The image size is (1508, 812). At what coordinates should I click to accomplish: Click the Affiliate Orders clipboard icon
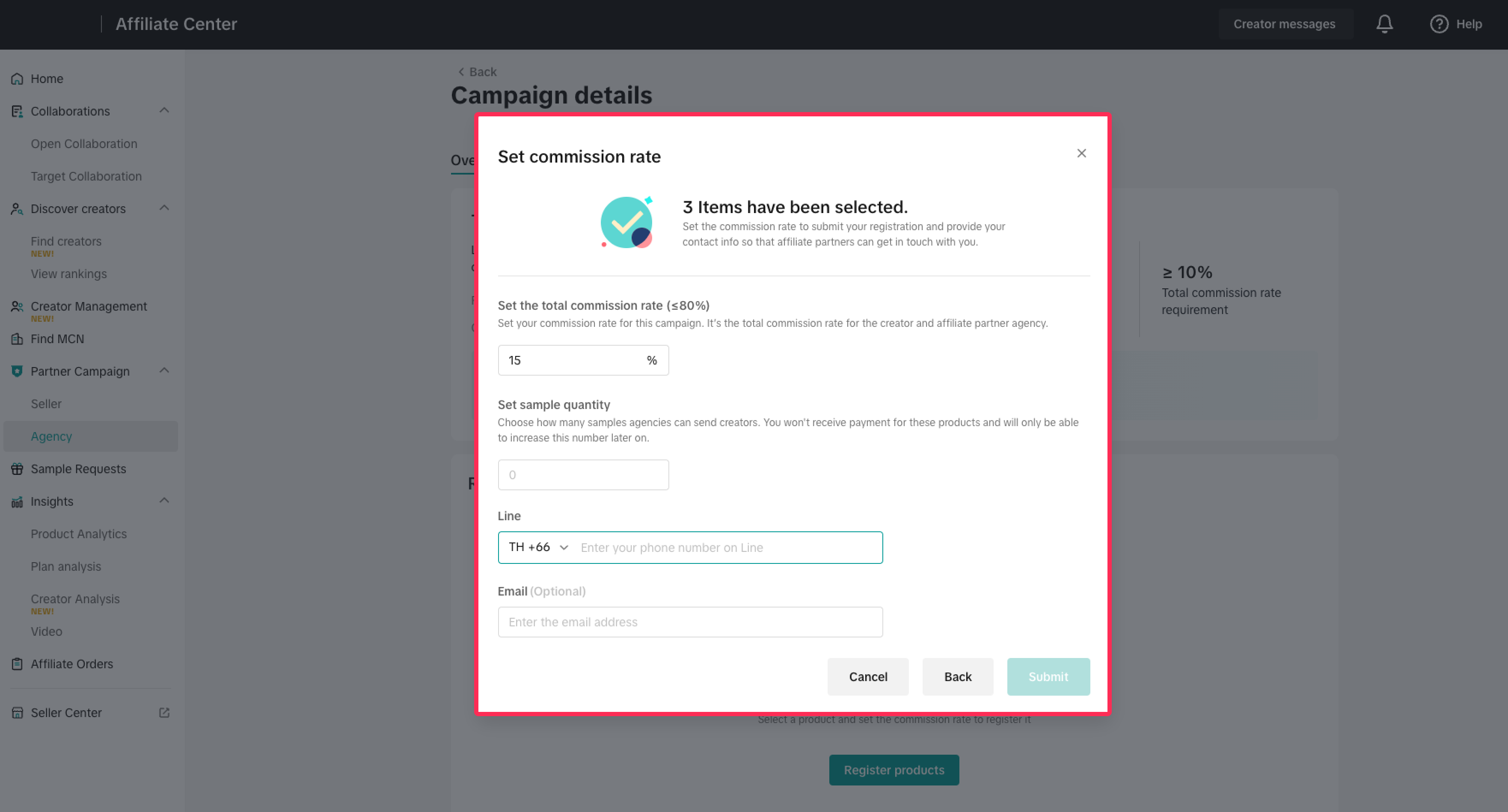(17, 664)
